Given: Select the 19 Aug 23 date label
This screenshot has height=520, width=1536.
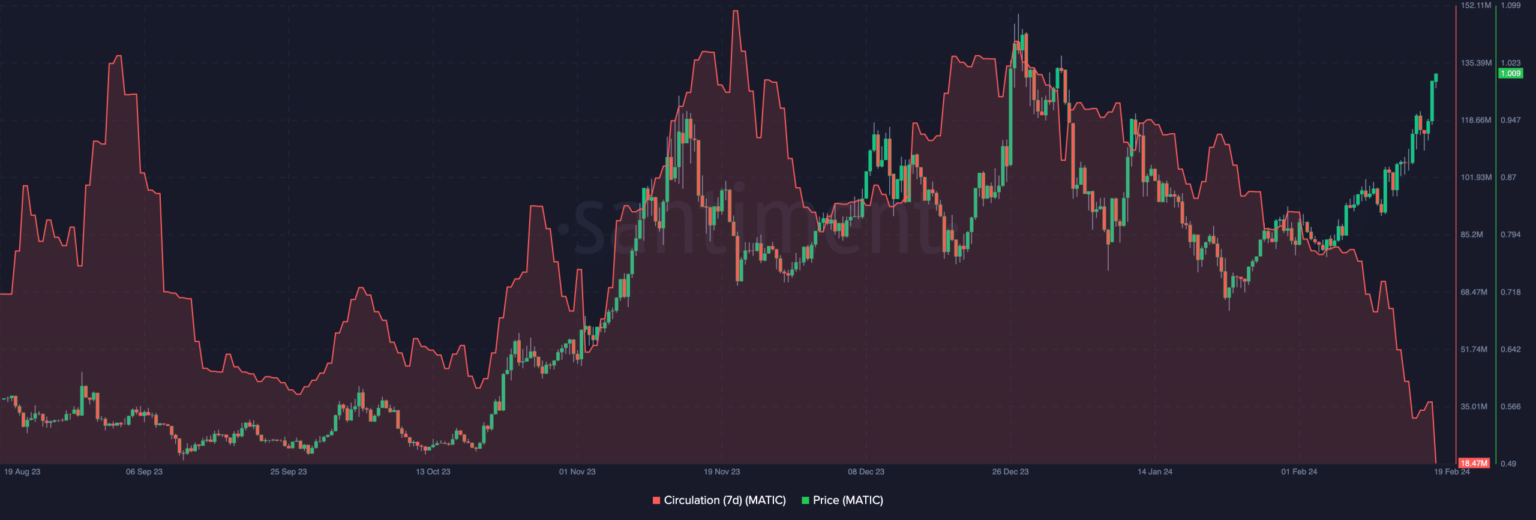Looking at the screenshot, I should (22, 471).
